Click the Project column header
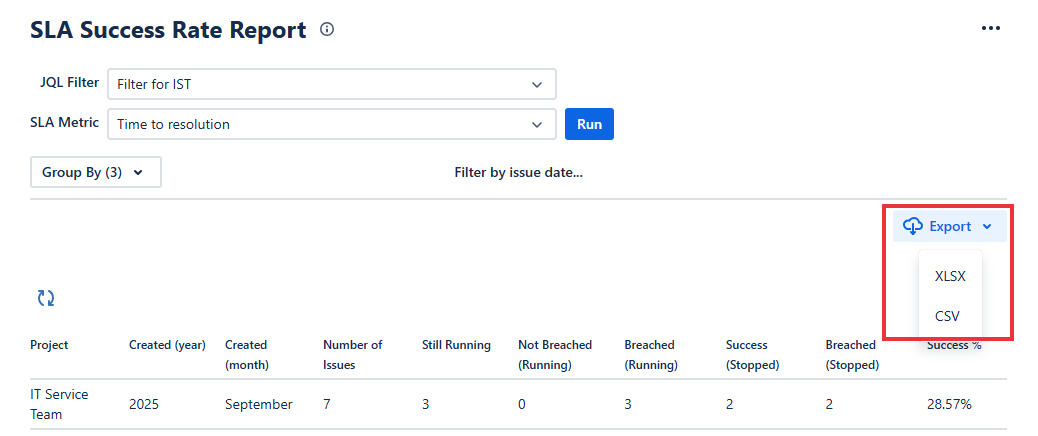The width and height of the screenshot is (1038, 436). 49,345
